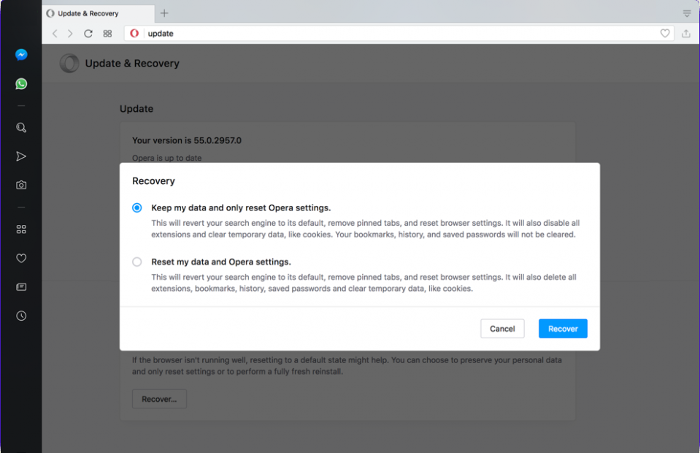Cancel the Recovery dialog
Image resolution: width=700 pixels, height=453 pixels.
502,328
